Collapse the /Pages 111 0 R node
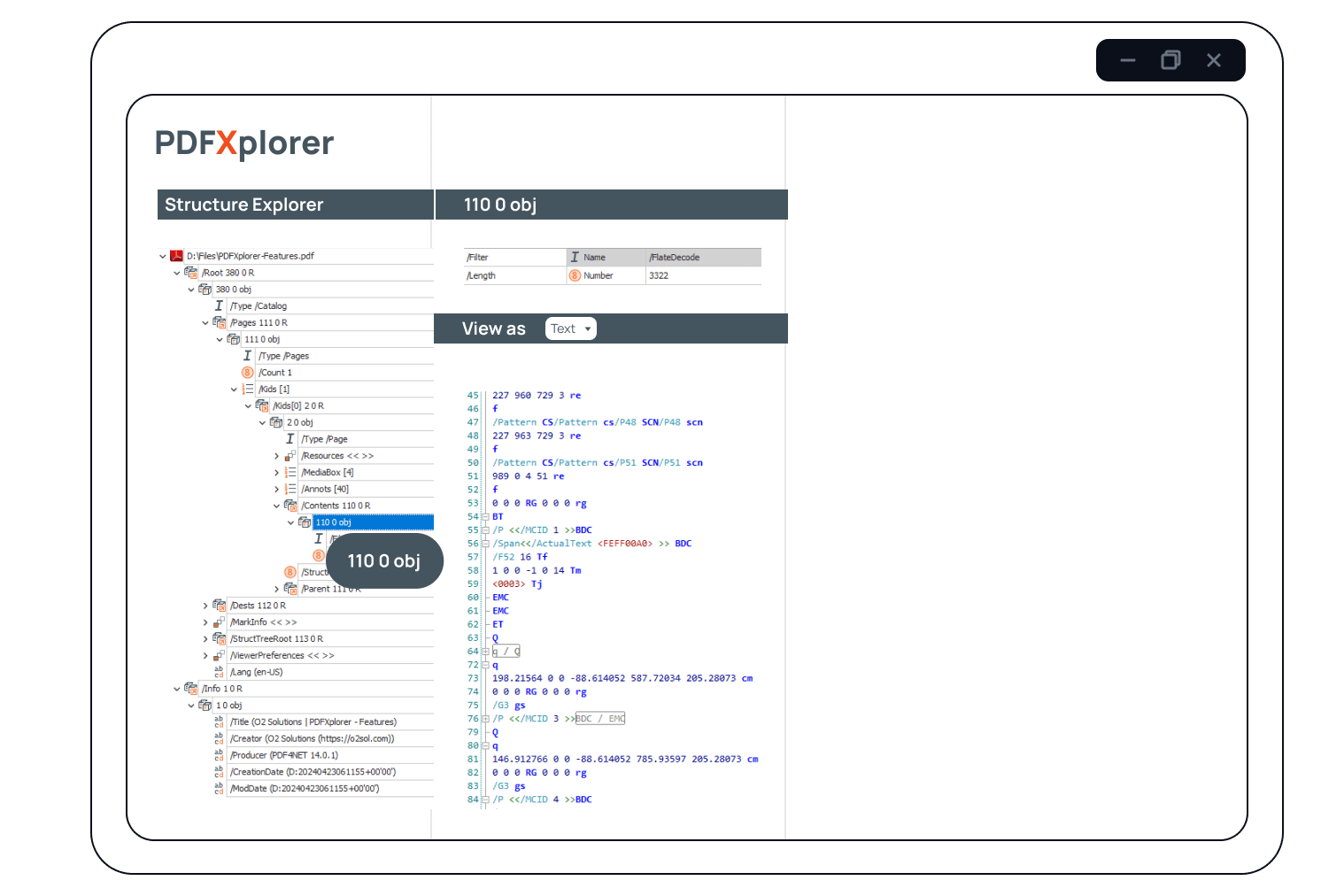Image resolution: width=1321 pixels, height=896 pixels. coord(205,323)
